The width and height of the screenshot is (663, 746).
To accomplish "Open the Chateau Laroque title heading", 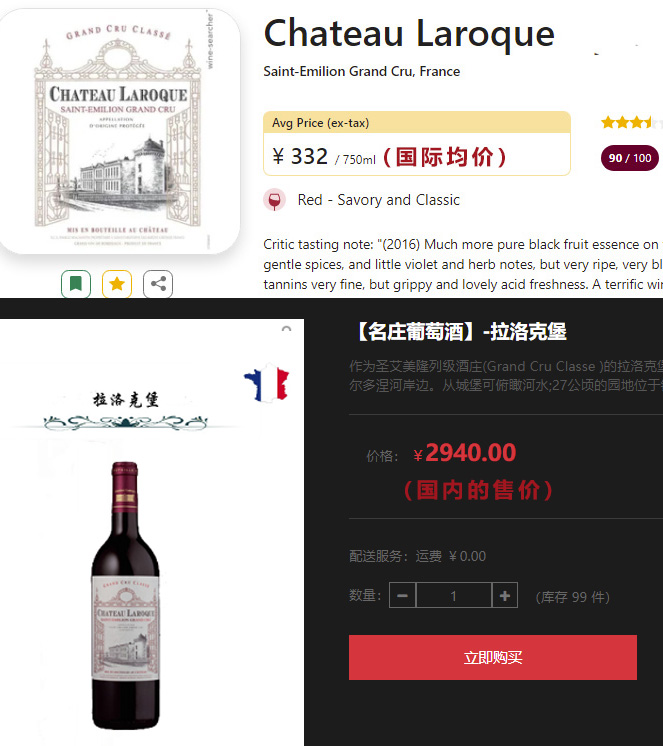I will [x=409, y=34].
